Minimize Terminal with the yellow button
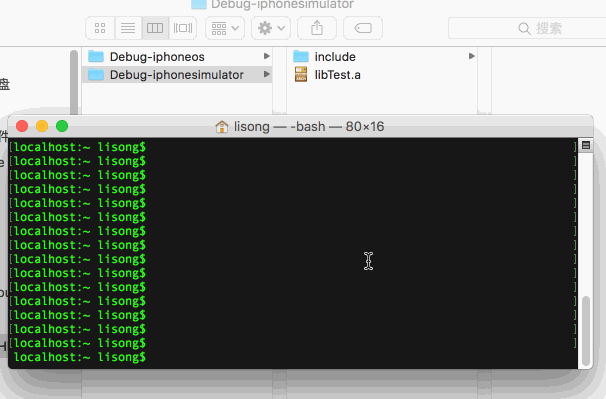Image resolution: width=606 pixels, height=399 pixels. click(42, 126)
